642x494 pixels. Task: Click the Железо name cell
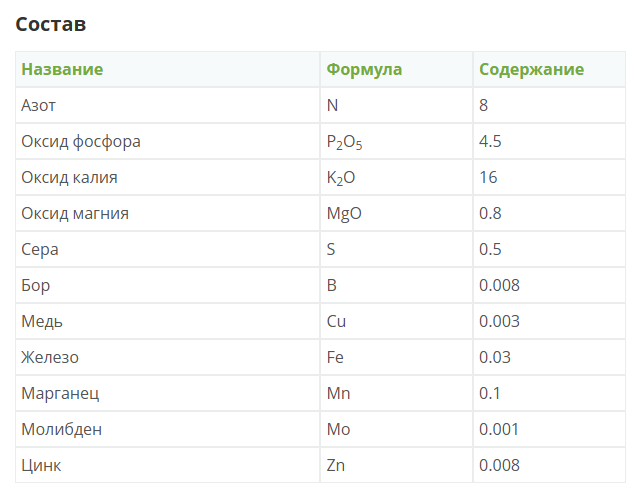pyautogui.click(x=50, y=357)
